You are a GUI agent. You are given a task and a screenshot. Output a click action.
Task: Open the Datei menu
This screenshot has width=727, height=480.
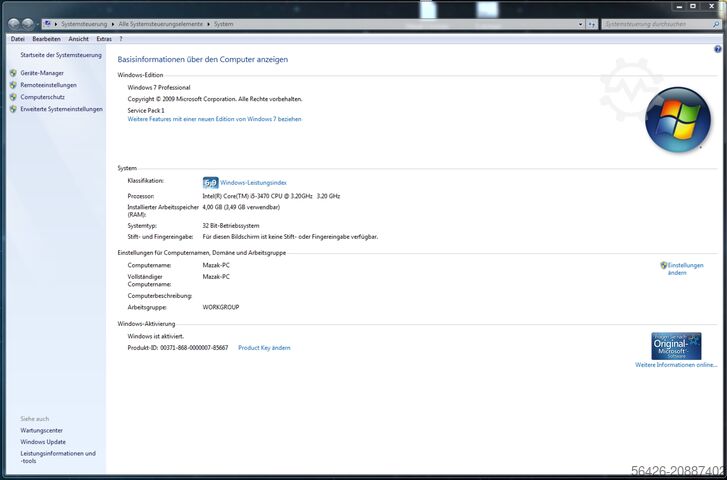[17, 39]
